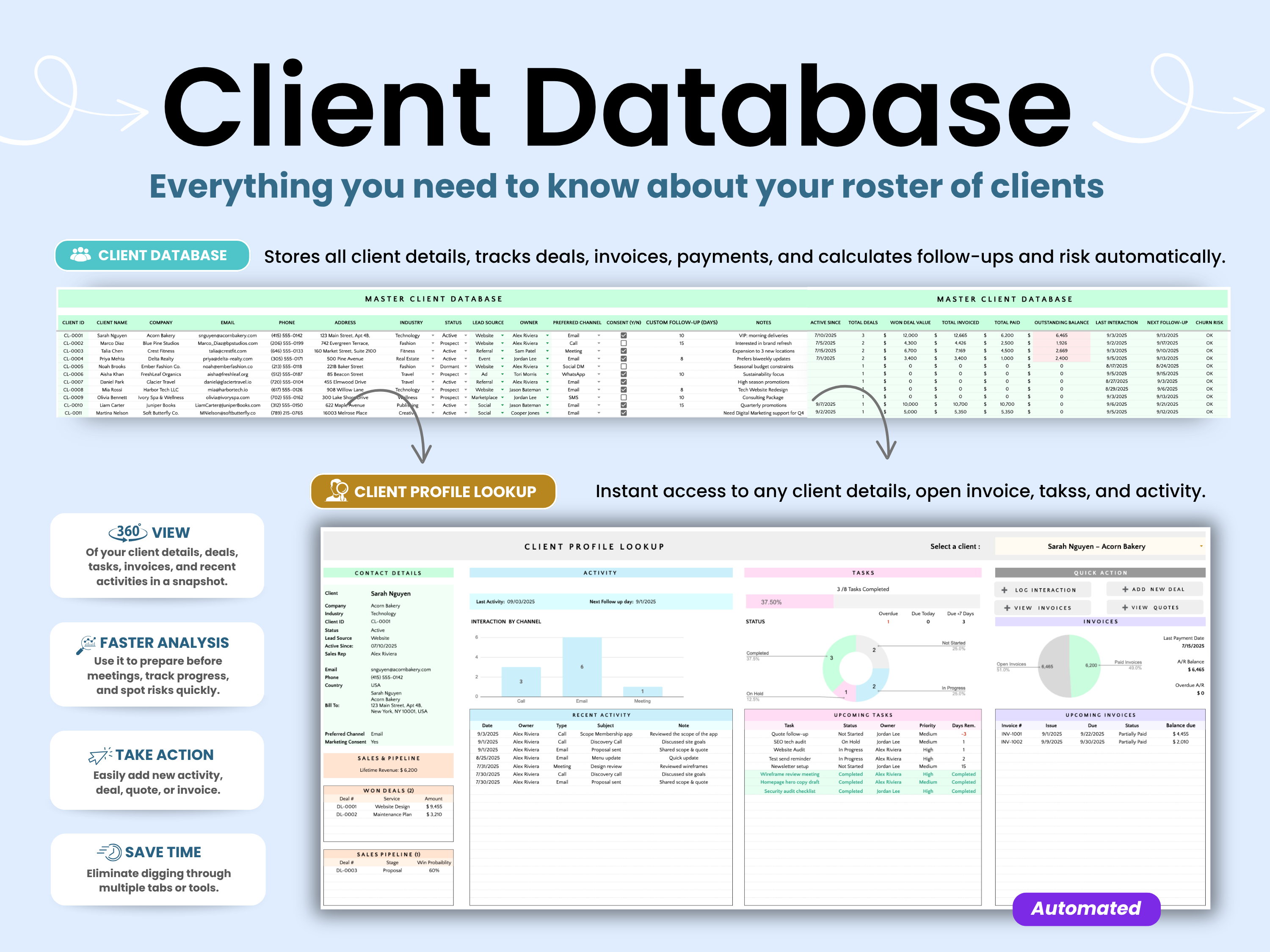The image size is (1270, 952).
Task: Click the Client Name column header
Action: point(112,322)
